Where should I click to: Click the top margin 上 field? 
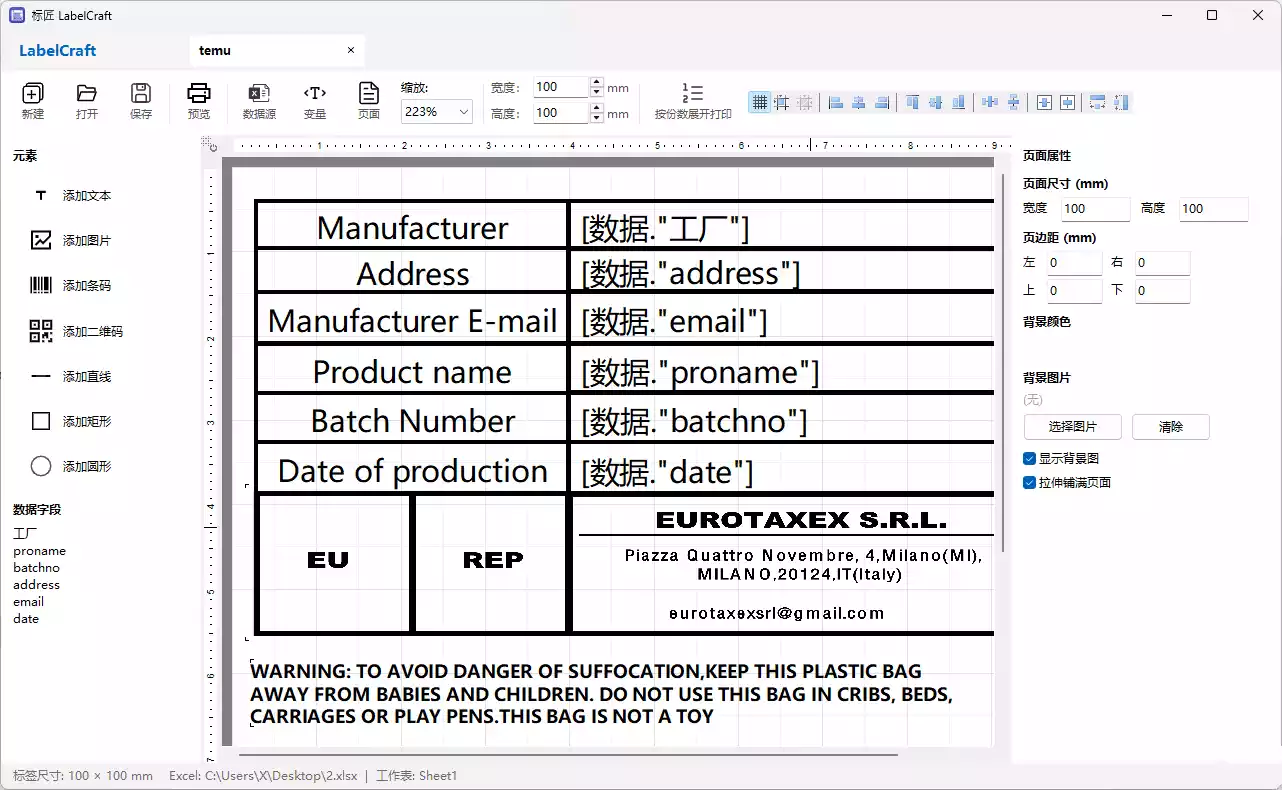pos(1073,291)
